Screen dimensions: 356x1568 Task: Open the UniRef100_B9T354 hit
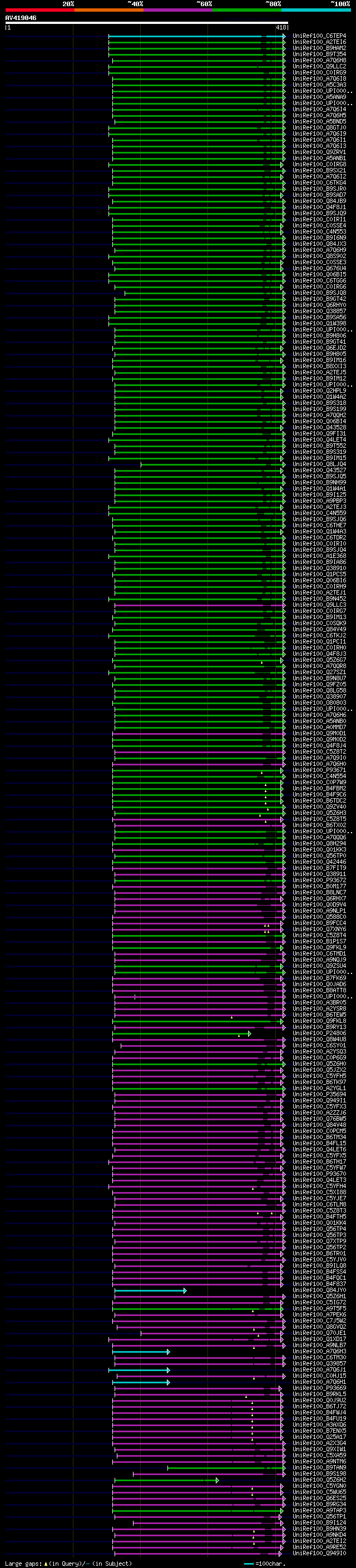[x=319, y=54]
